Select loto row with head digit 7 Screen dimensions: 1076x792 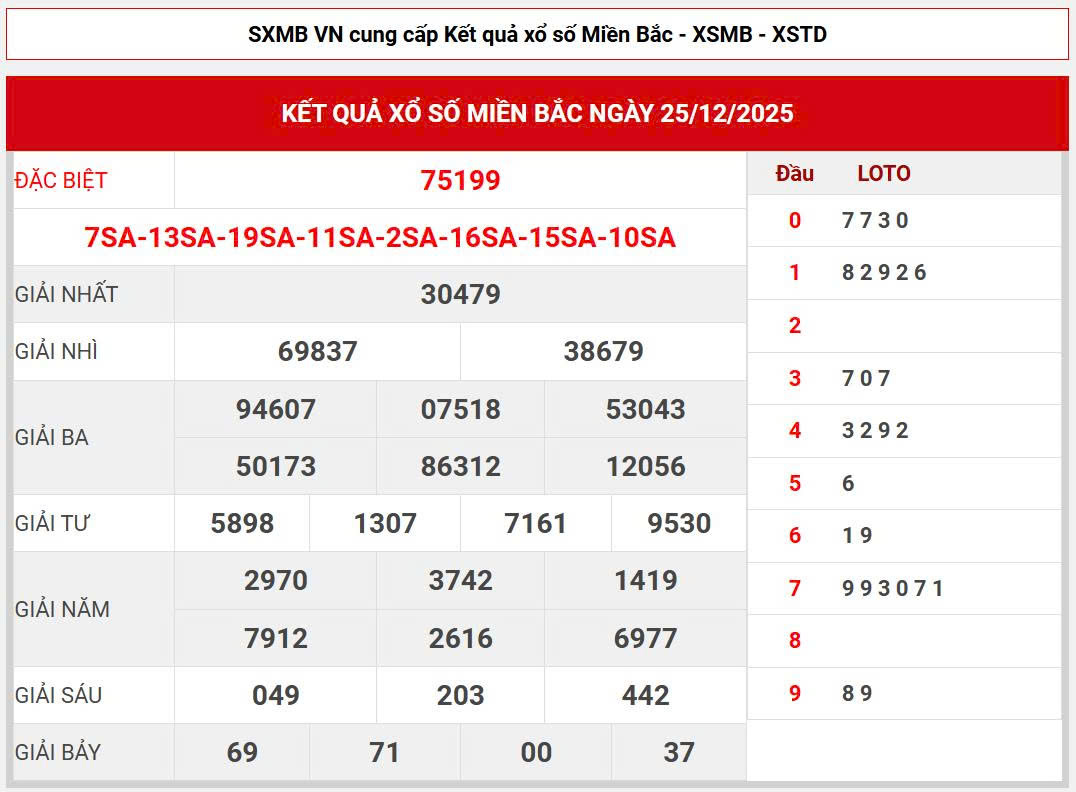[892, 588]
